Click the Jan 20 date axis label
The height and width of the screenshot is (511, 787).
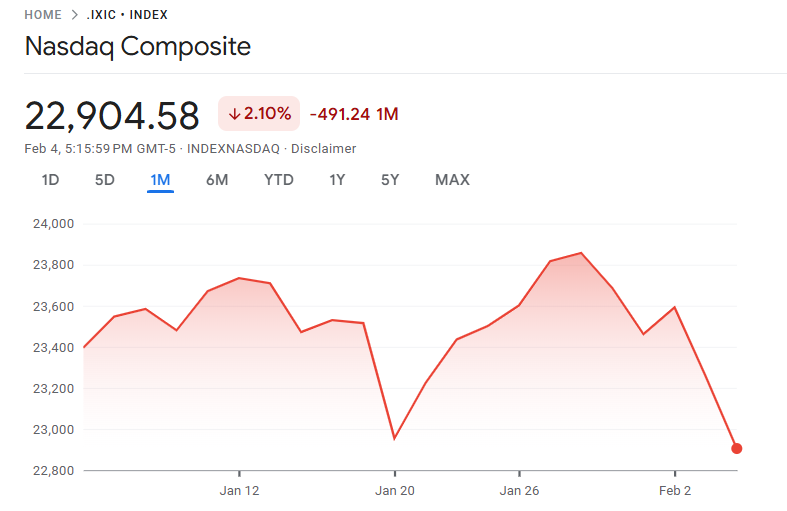(395, 491)
